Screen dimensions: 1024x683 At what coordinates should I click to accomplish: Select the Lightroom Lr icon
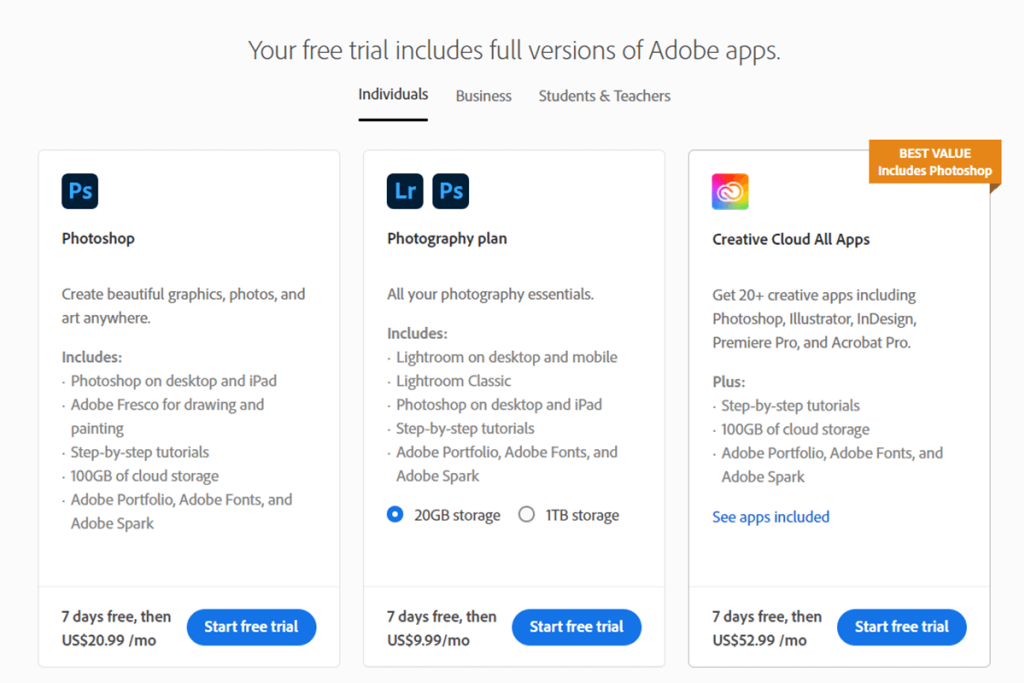[x=404, y=191]
